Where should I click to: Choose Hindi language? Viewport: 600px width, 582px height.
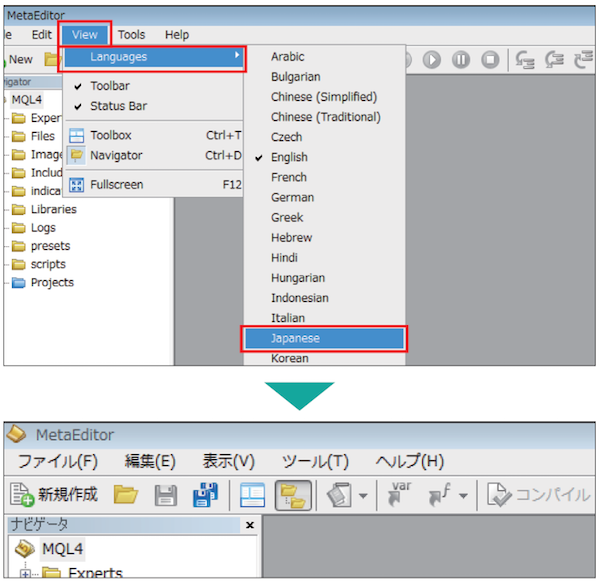click(x=324, y=258)
